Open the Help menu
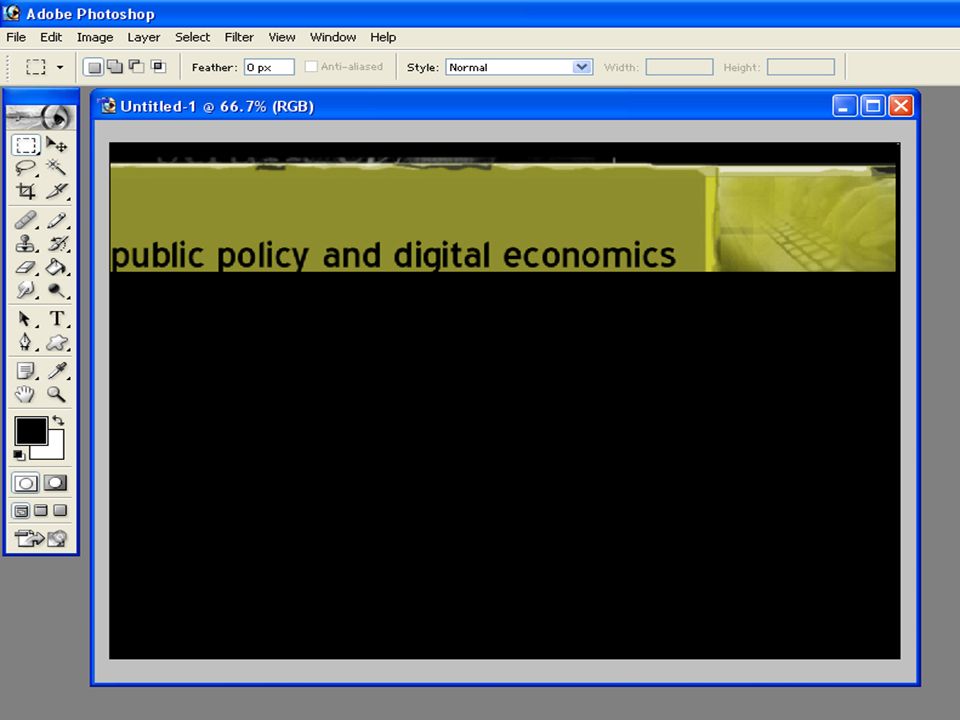This screenshot has width=960, height=720. (x=383, y=37)
